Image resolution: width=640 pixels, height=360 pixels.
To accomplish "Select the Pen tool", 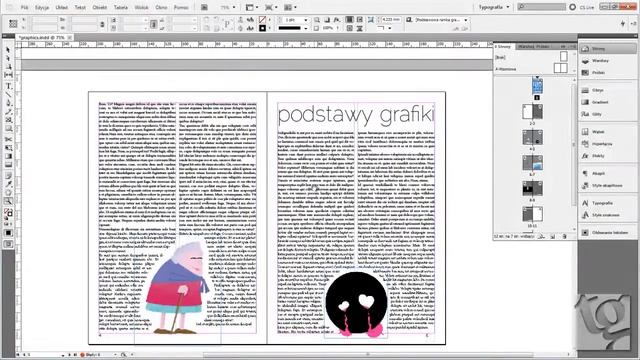I will pyautogui.click(x=8, y=103).
